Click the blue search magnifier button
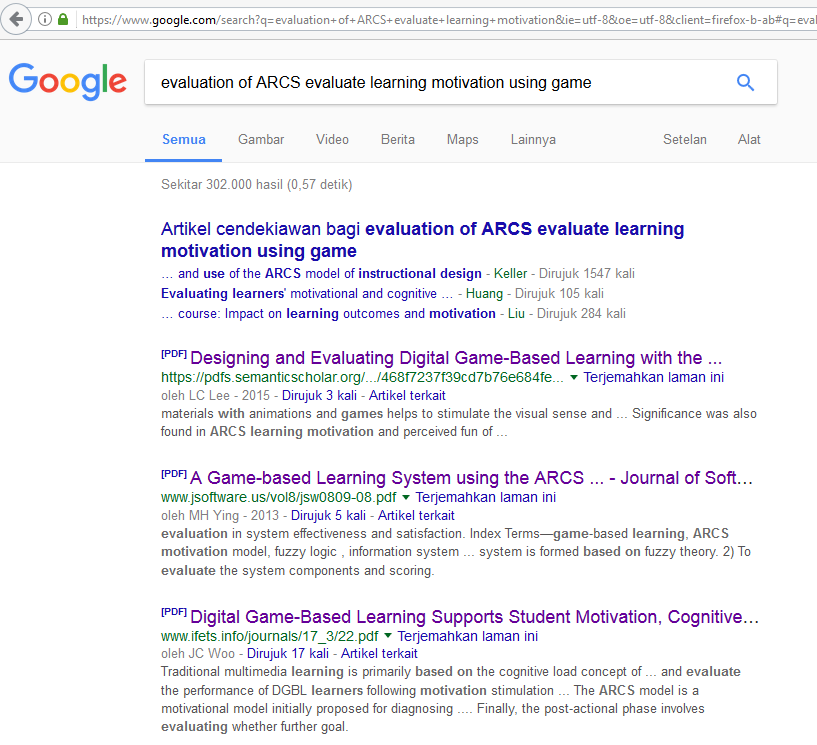The height and width of the screenshot is (745, 817). (x=745, y=82)
